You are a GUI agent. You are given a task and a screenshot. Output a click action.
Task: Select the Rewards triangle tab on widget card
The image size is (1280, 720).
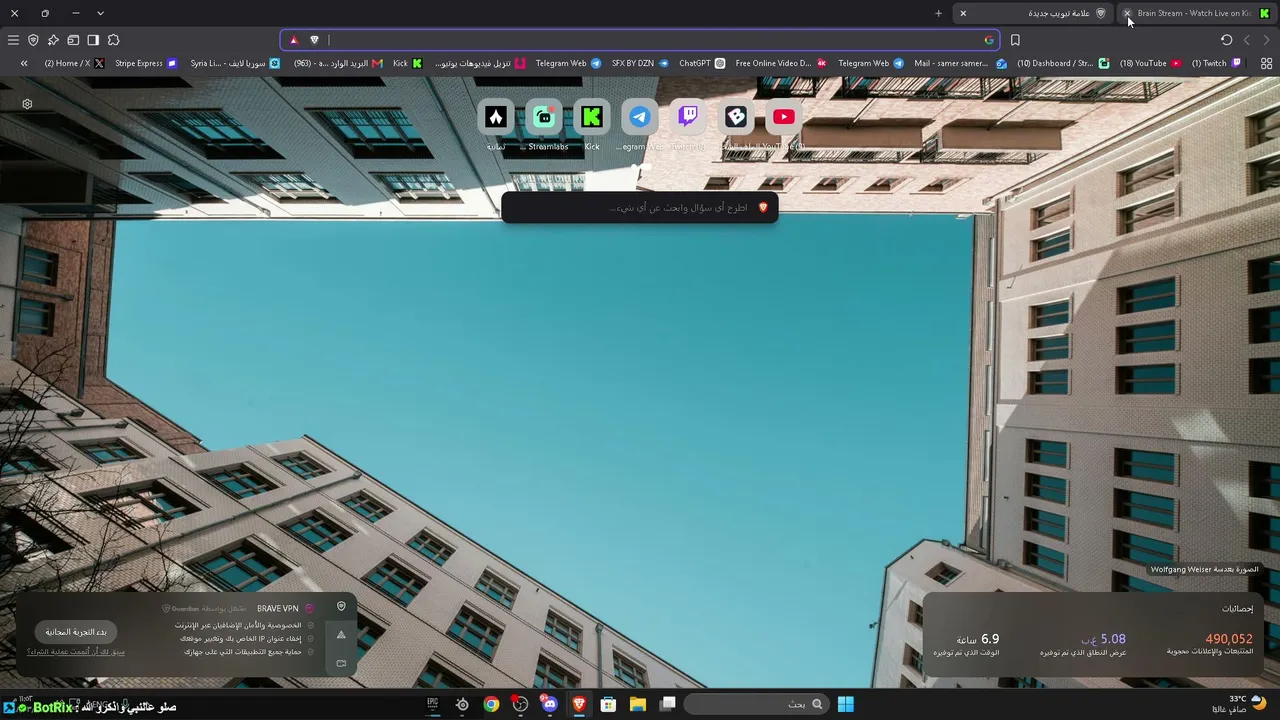[341, 635]
